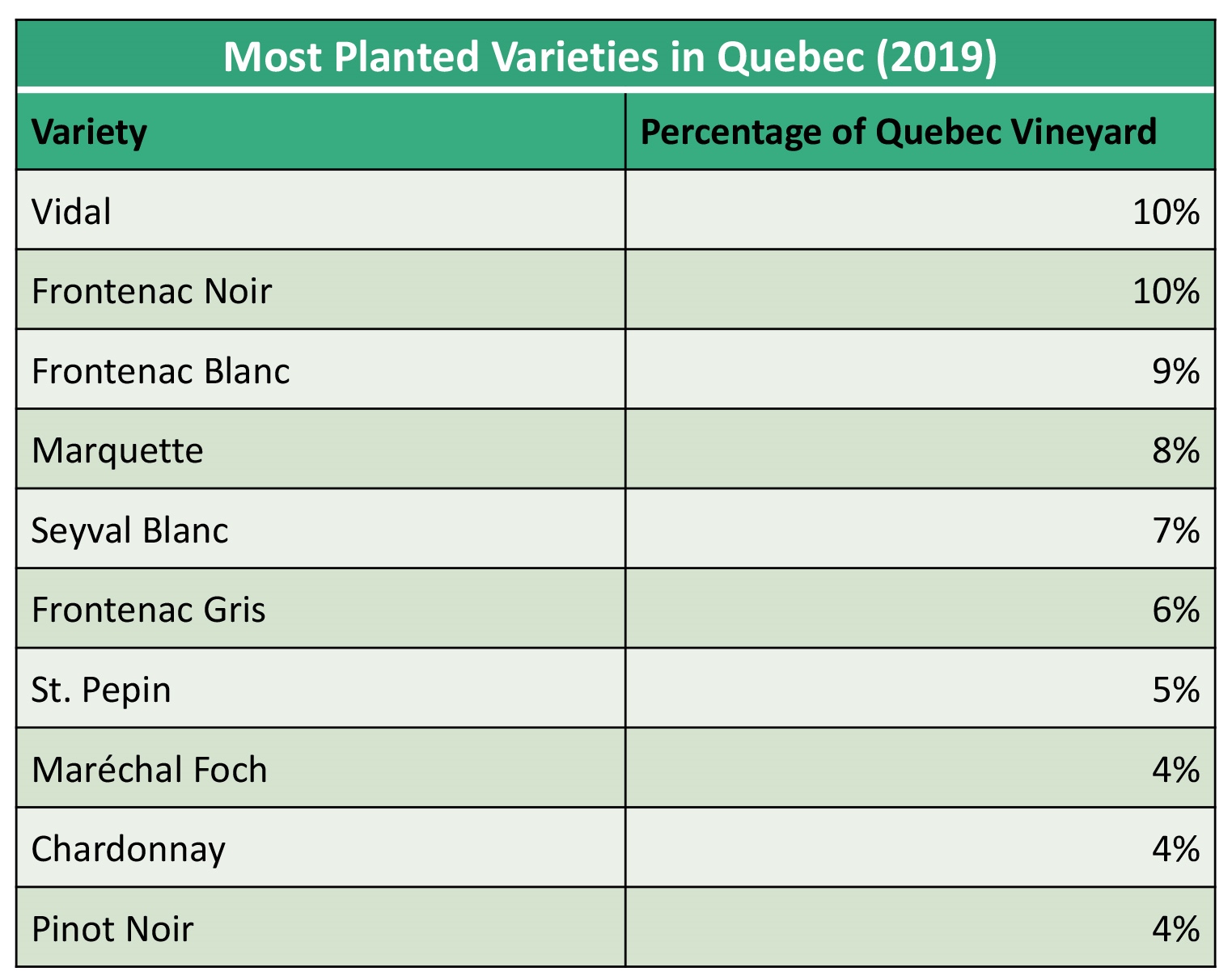1232x980 pixels.
Task: Select the St. Pepin cell
Action: 101,690
